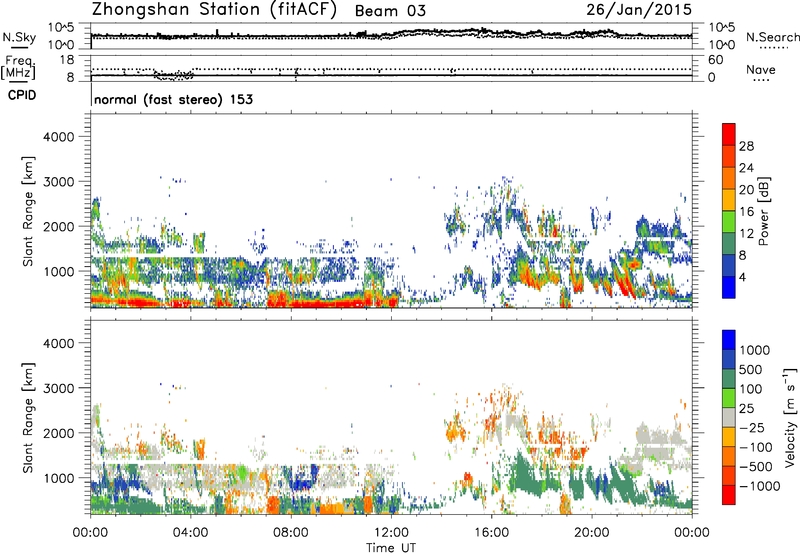
Task: Click the date '26/Jan/2015'
Action: [639, 10]
